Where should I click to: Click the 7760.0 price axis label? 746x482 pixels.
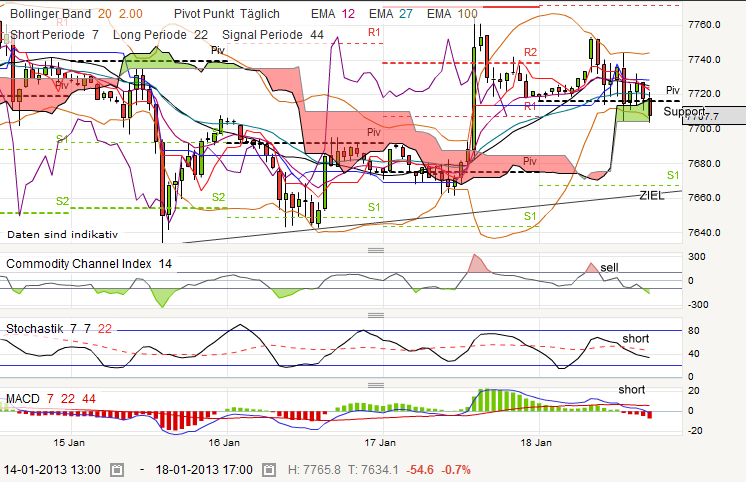(704, 25)
